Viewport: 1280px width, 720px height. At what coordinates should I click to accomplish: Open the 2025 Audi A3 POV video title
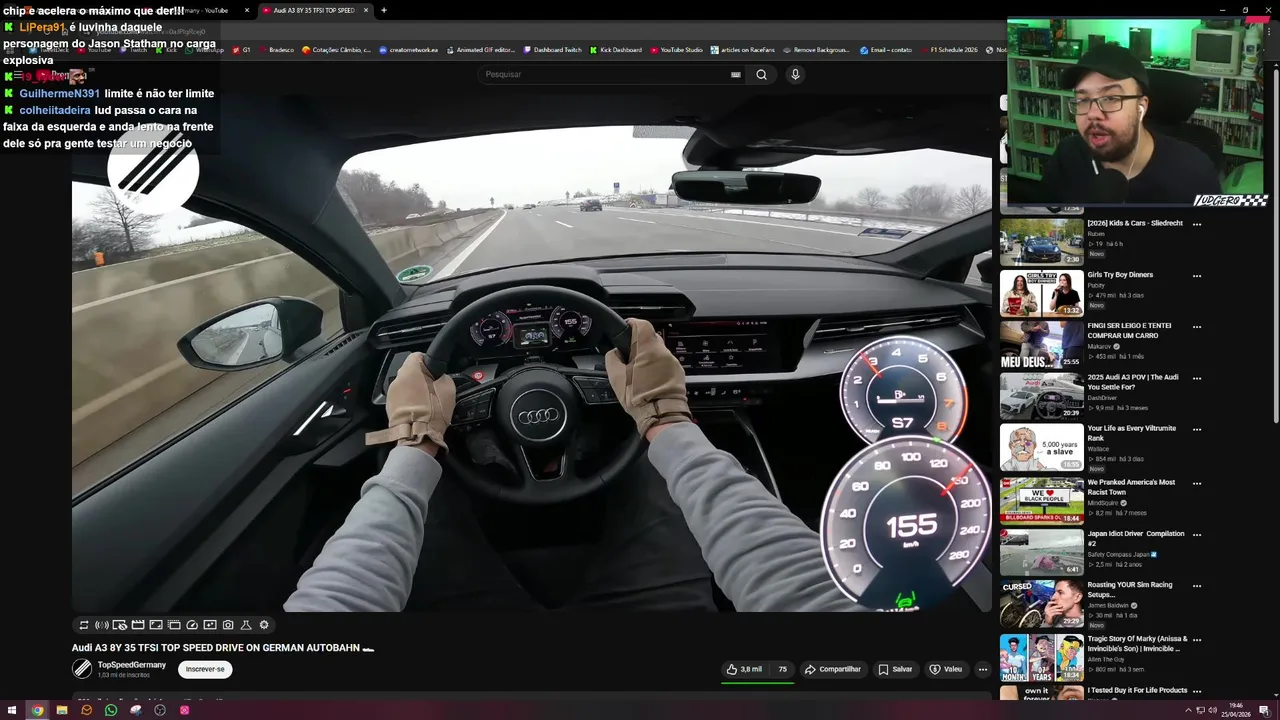[x=1133, y=381]
